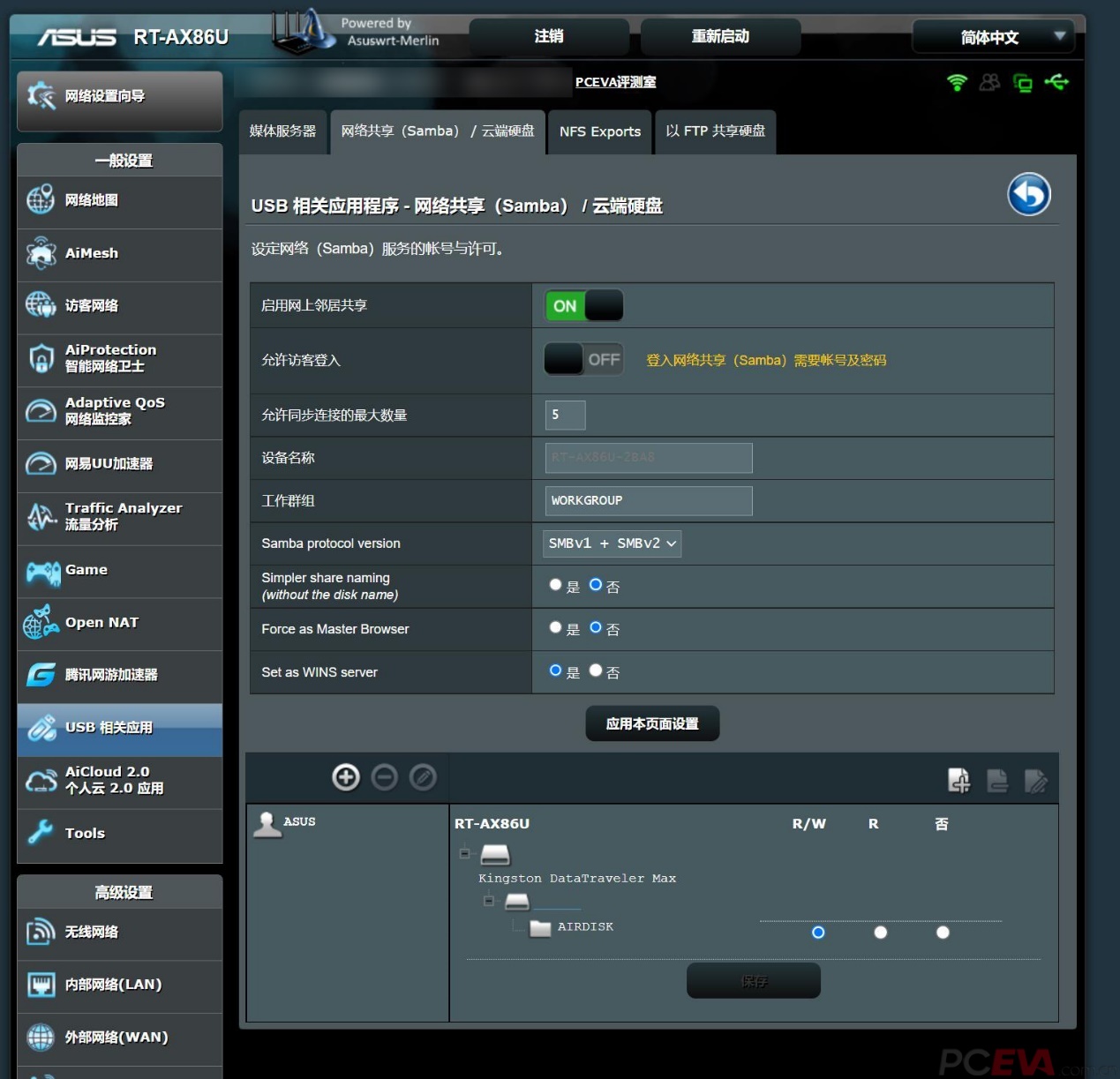Screen dimensions: 1120x1079
Task: Click the 重新启动 button
Action: pos(720,36)
